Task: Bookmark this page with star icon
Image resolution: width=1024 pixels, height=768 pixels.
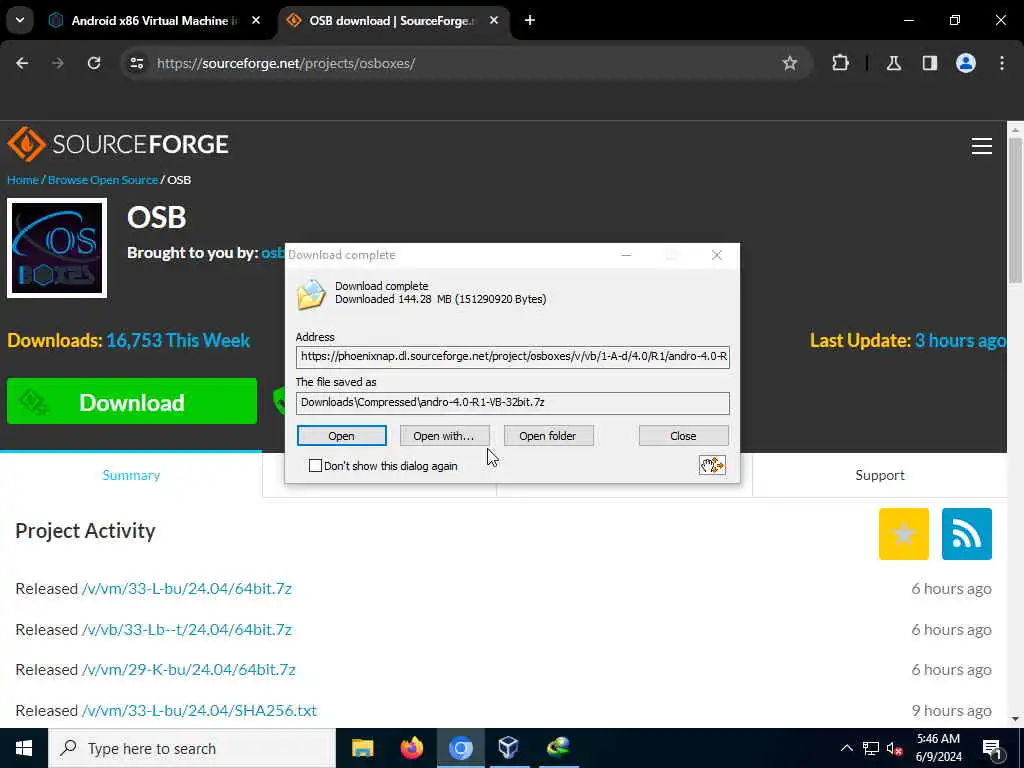Action: [790, 63]
